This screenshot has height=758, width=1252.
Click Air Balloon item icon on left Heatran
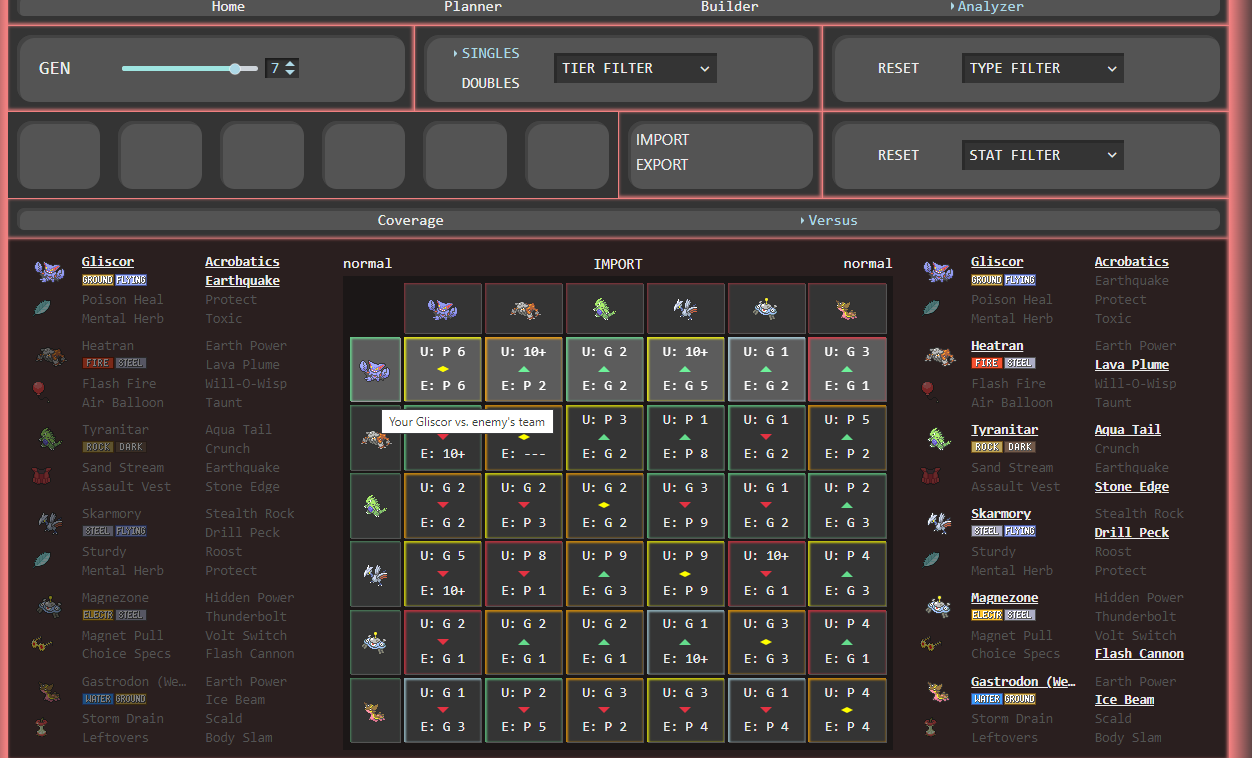(40, 390)
